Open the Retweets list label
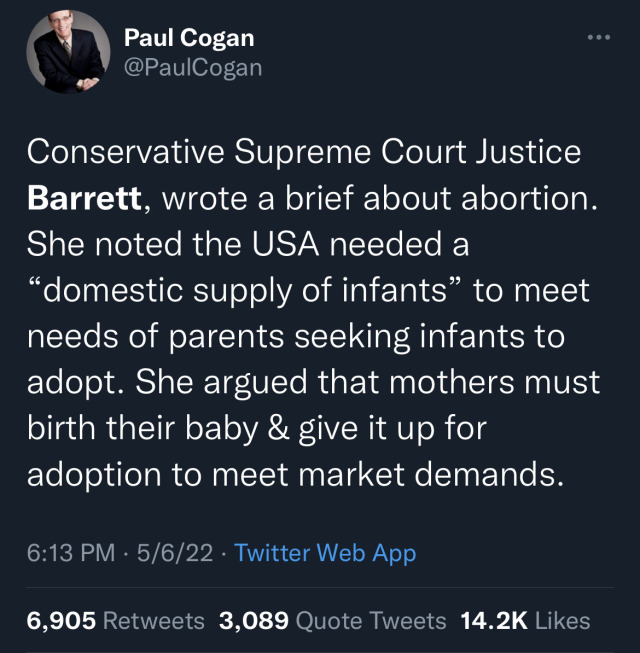The image size is (640, 653). coord(154,621)
